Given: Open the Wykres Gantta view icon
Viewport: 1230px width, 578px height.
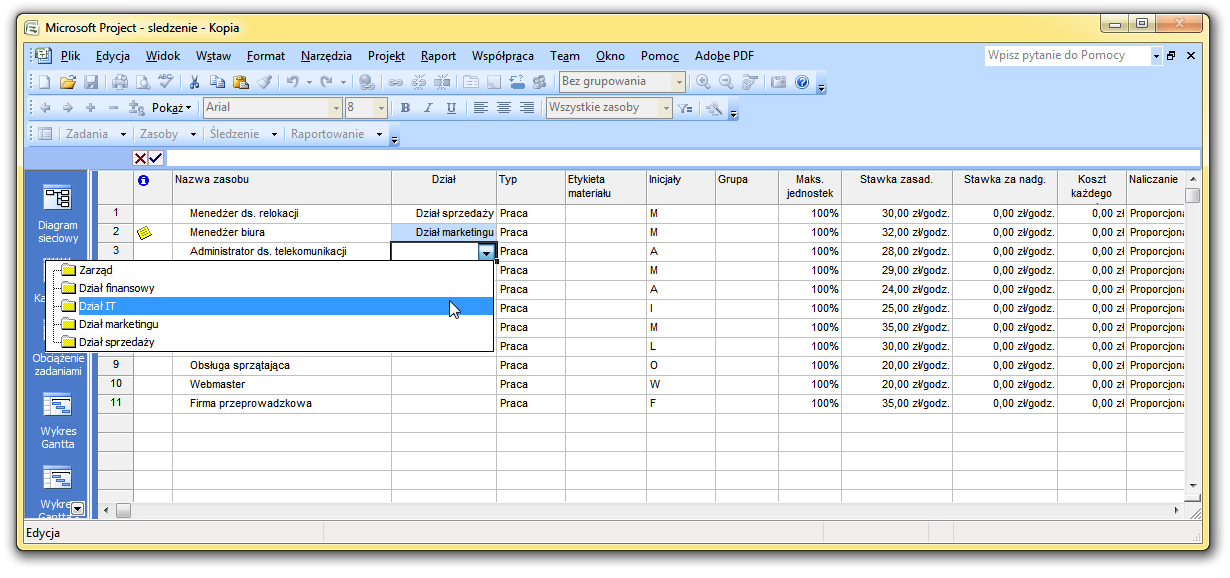Looking at the screenshot, I should coord(57,404).
